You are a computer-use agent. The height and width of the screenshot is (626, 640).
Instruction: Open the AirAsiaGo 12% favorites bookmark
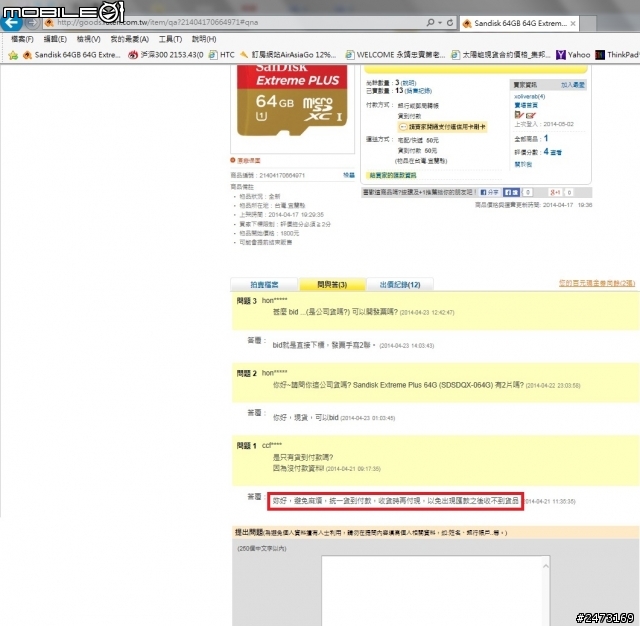(289, 55)
